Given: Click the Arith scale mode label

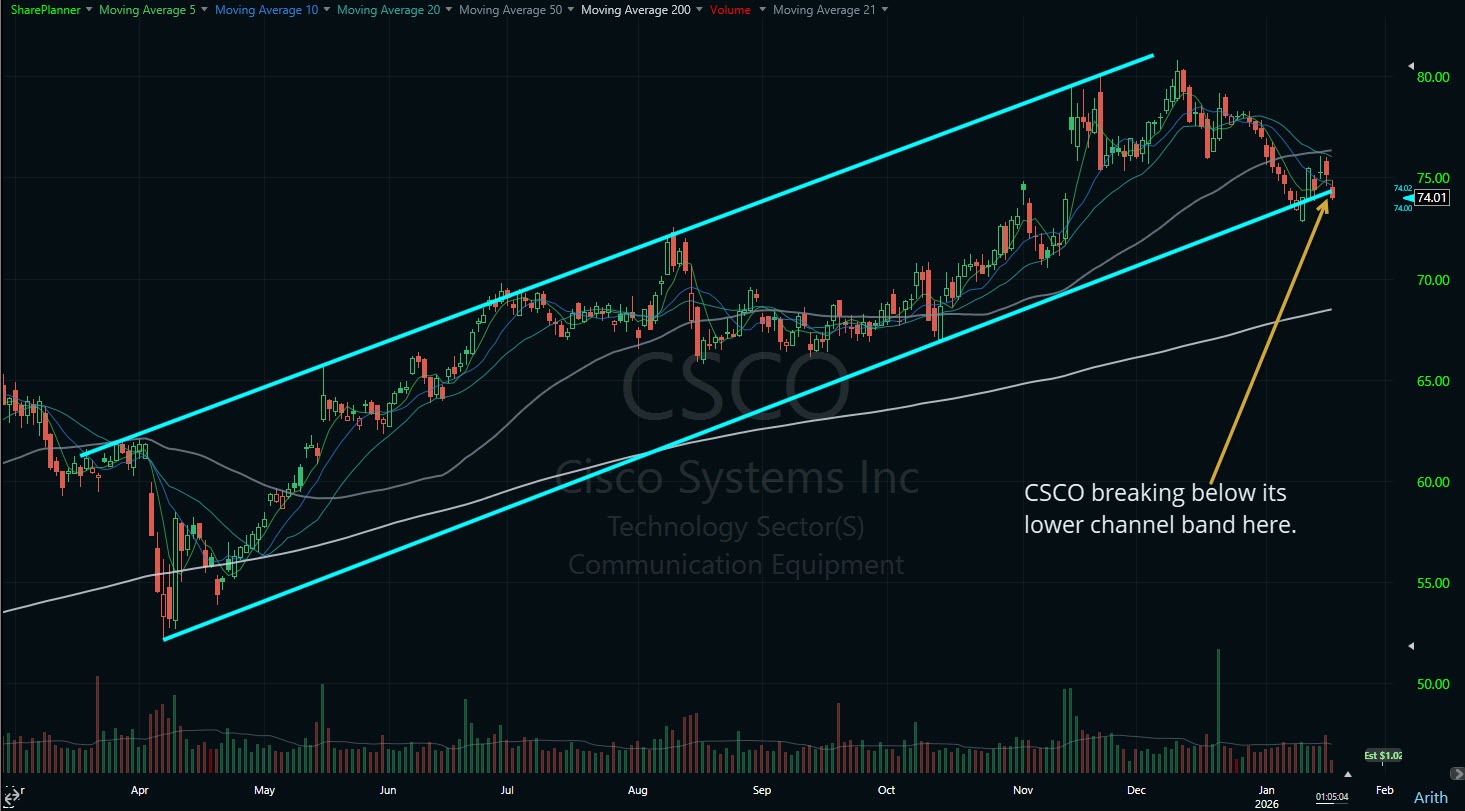Looking at the screenshot, I should pos(1432,797).
